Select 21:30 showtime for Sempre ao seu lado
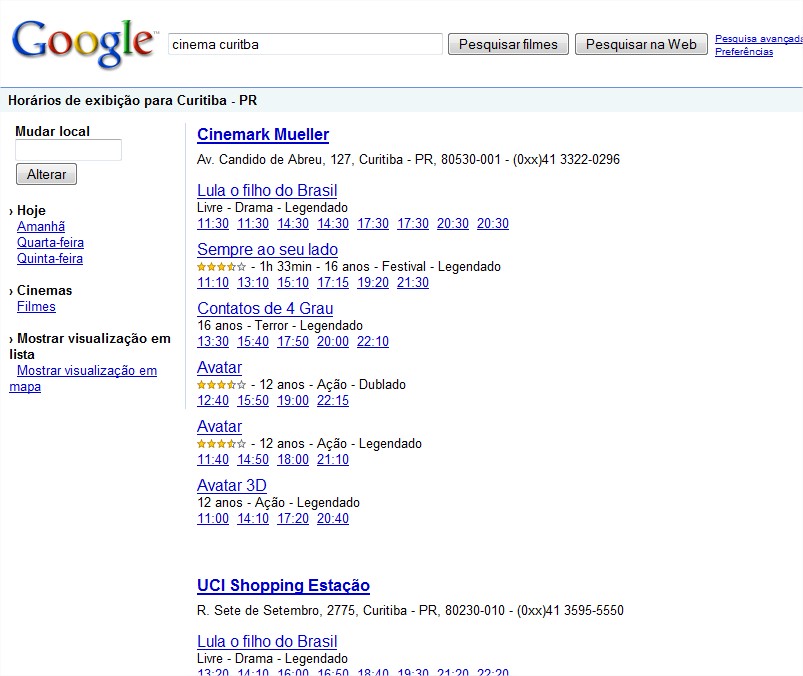This screenshot has width=803, height=676. [413, 282]
